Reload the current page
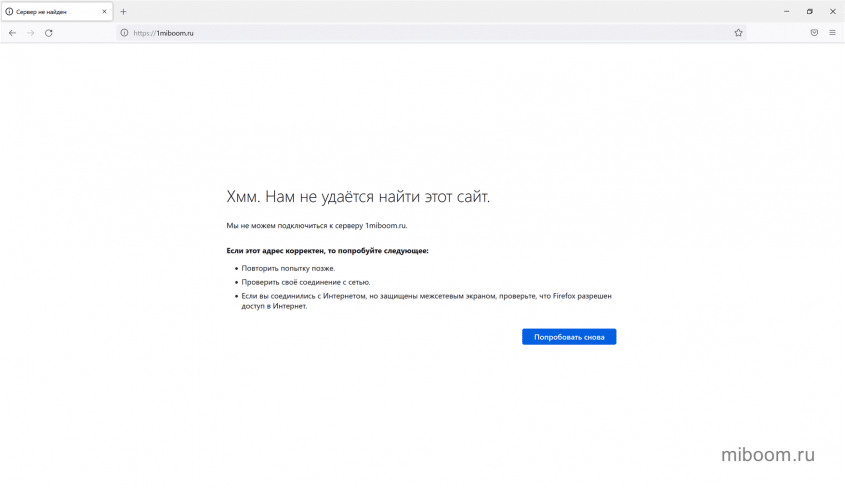Image resolution: width=845 pixels, height=489 pixels. (x=48, y=33)
